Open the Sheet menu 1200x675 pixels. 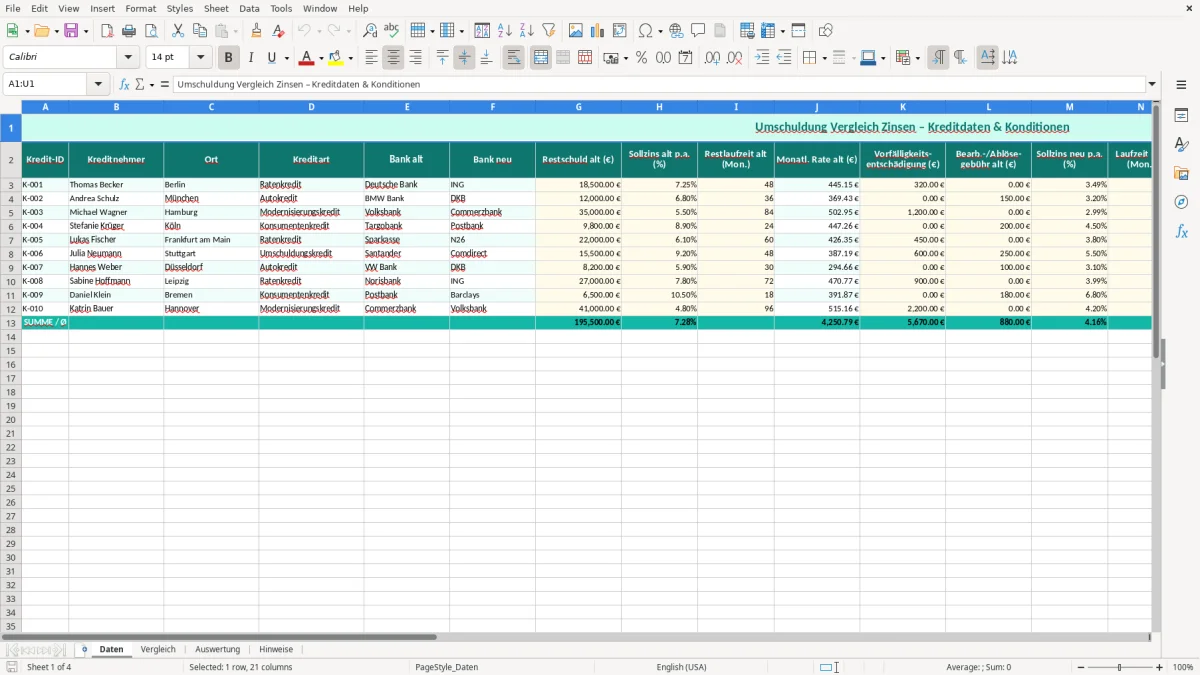click(216, 8)
